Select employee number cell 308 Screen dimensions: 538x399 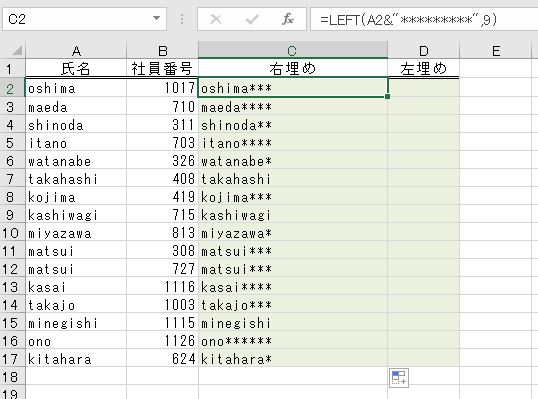tap(162, 251)
